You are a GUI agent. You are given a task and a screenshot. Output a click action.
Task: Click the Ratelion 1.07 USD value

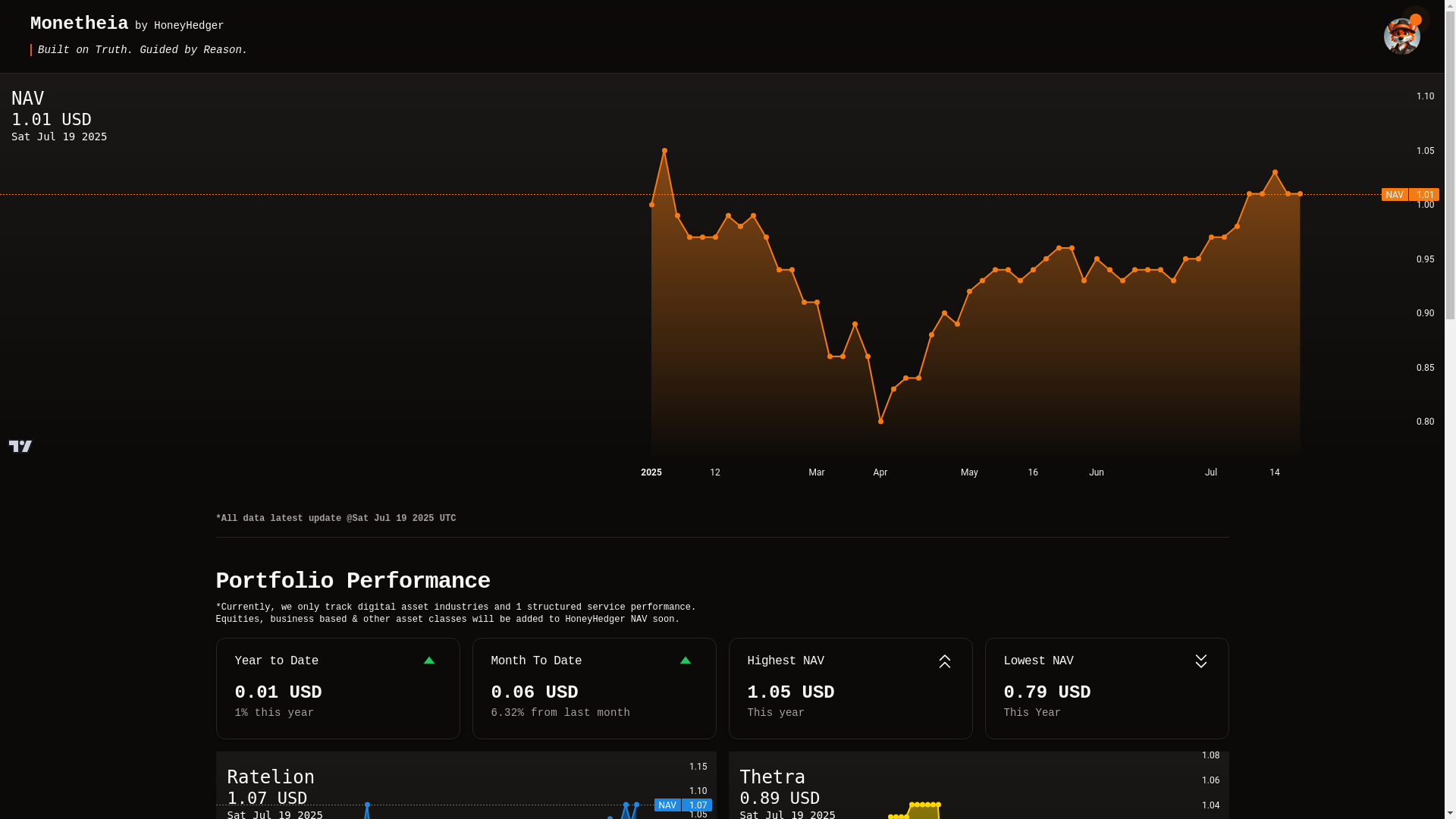(x=267, y=799)
